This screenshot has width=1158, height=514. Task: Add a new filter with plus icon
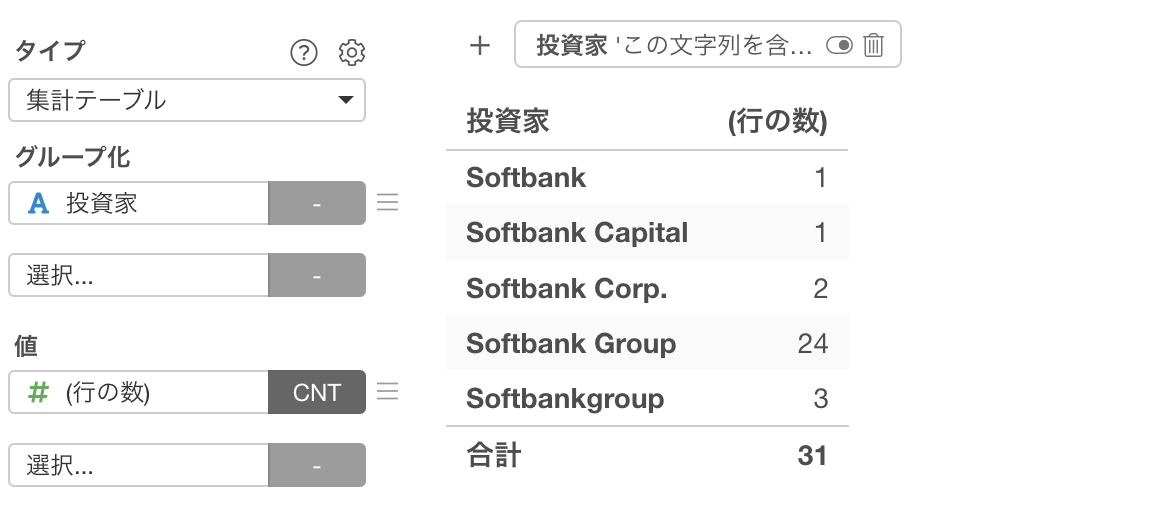coord(479,45)
